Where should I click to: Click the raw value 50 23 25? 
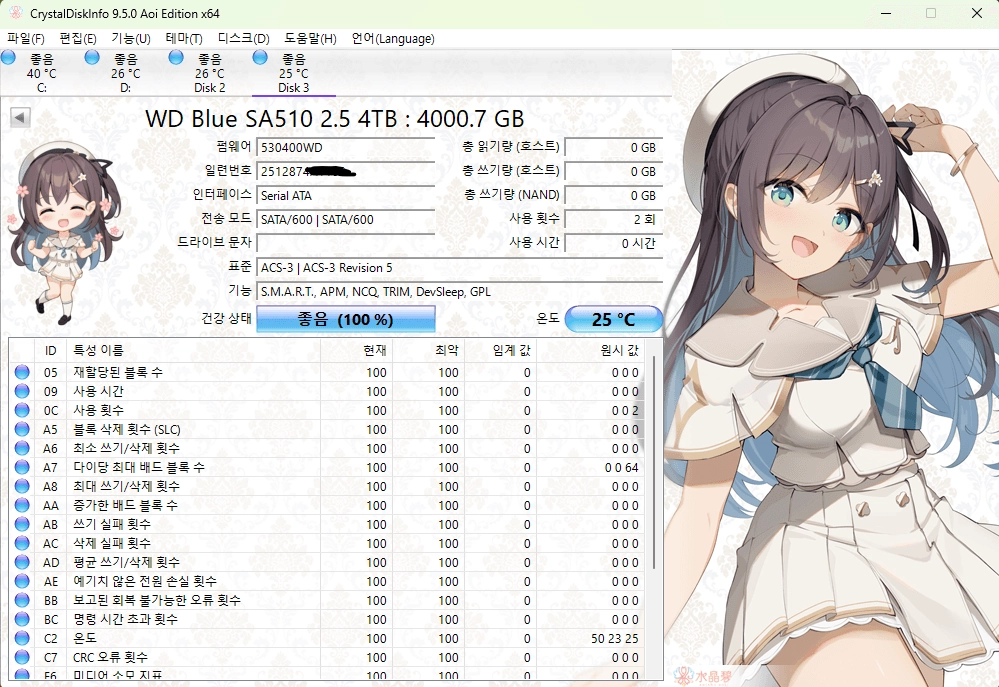click(614, 639)
